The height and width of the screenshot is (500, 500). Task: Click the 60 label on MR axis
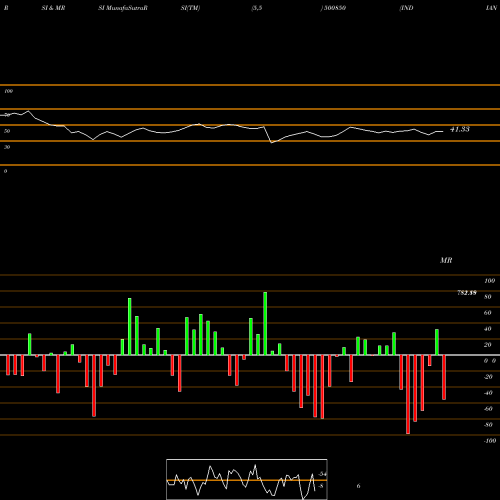pos(488,313)
